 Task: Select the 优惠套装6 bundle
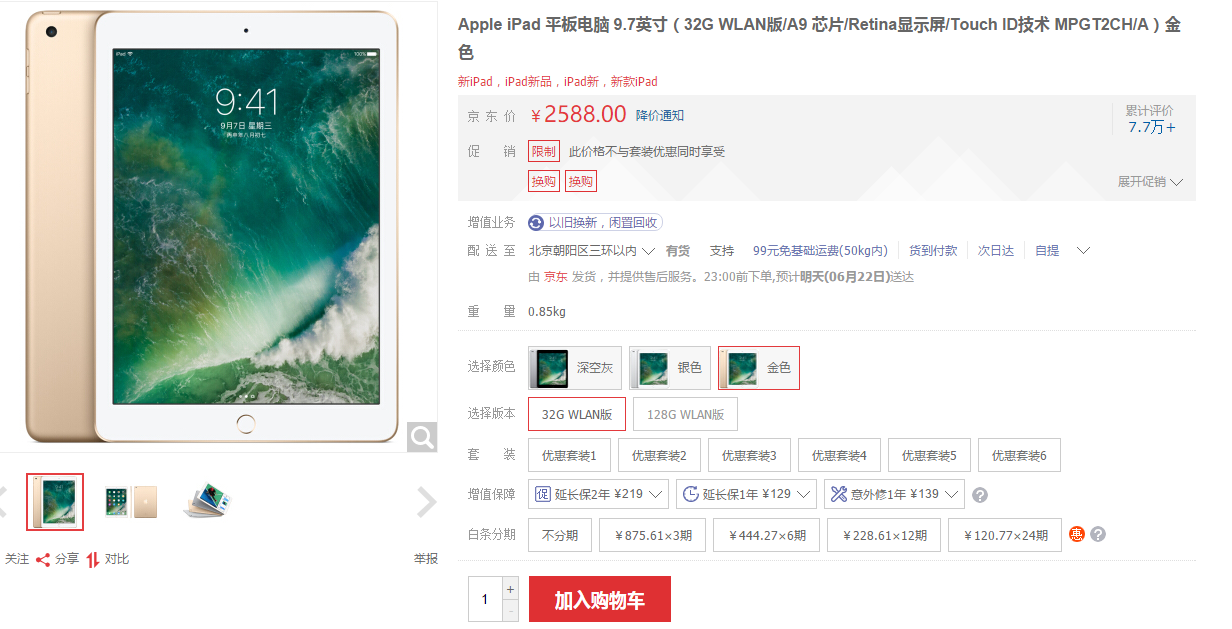coord(1019,455)
